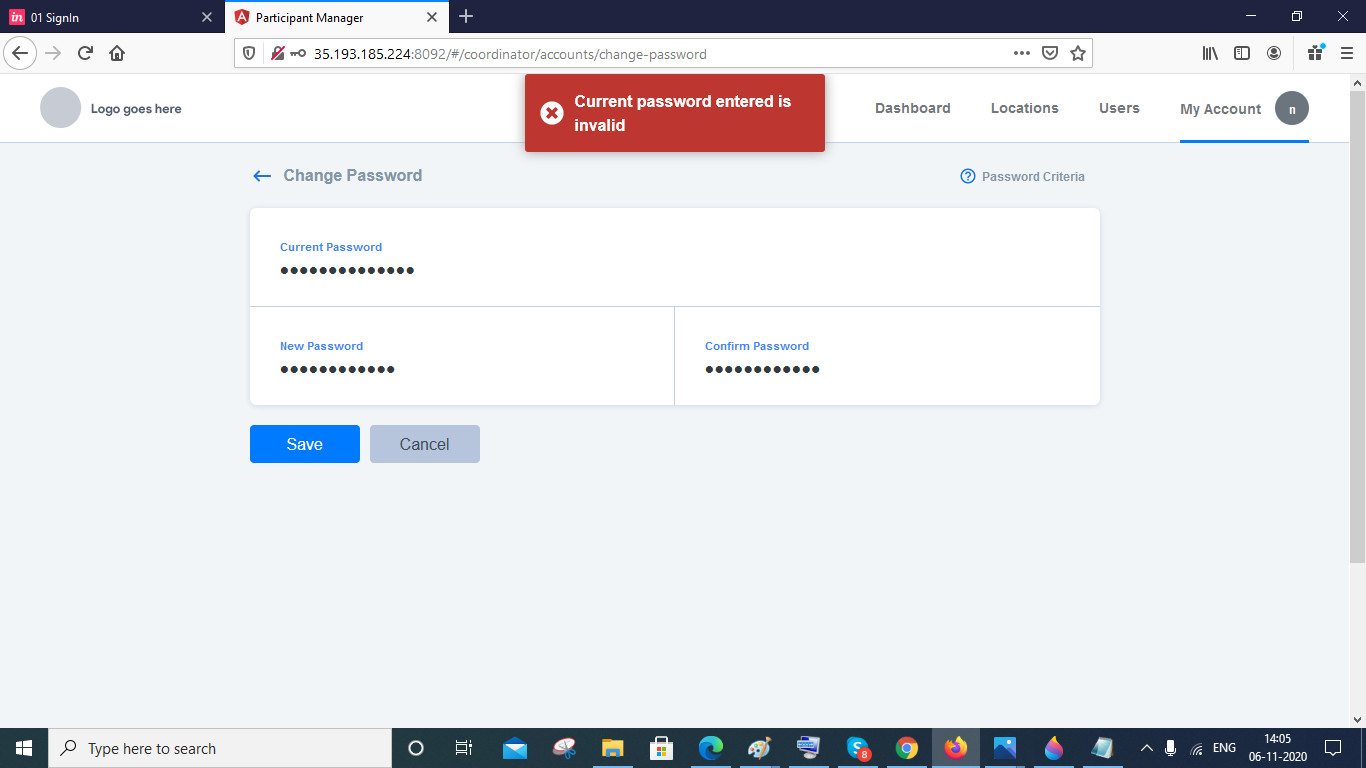Reload the page using the refresh icon

(84, 53)
